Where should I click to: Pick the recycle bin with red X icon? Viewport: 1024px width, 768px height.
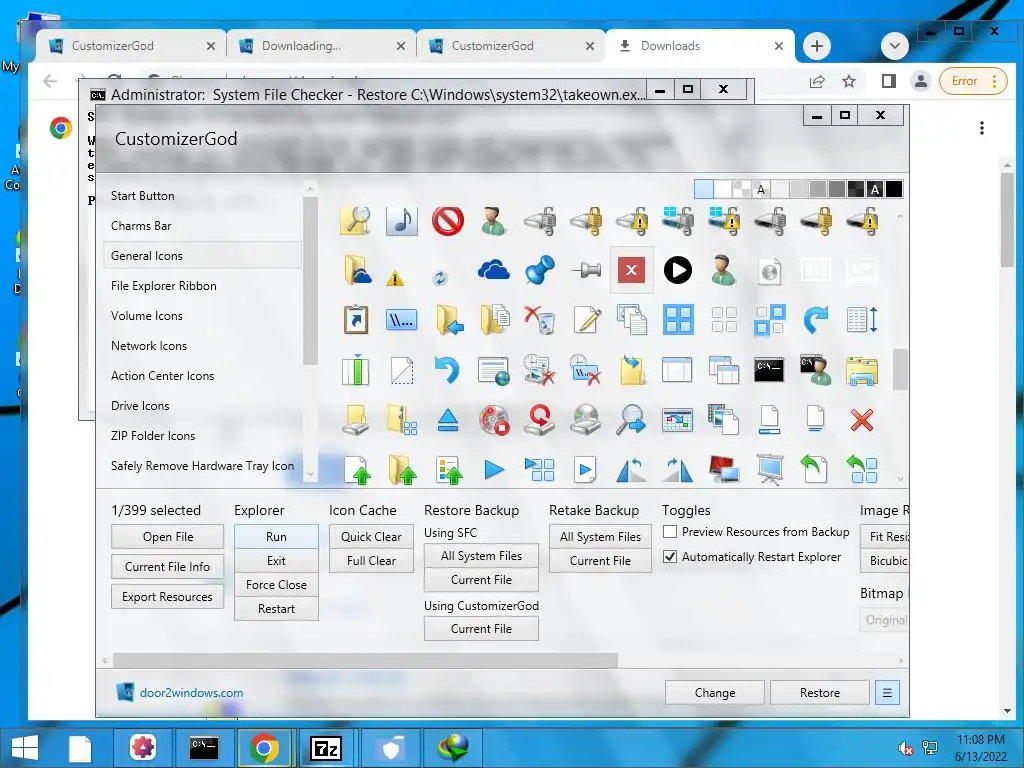pos(539,319)
